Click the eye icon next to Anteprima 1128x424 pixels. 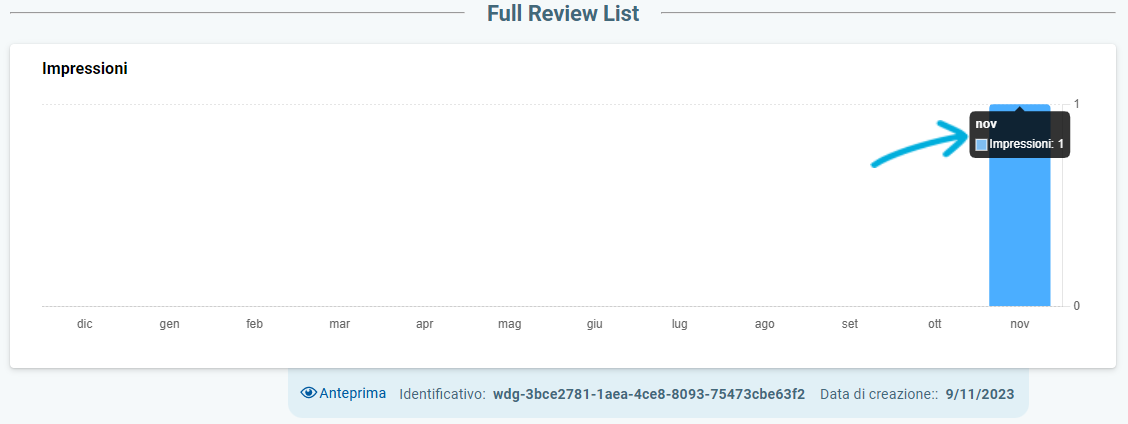click(309, 393)
